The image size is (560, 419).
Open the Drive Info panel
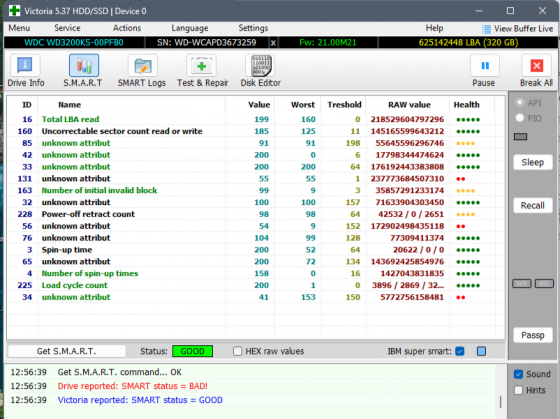[25, 65]
